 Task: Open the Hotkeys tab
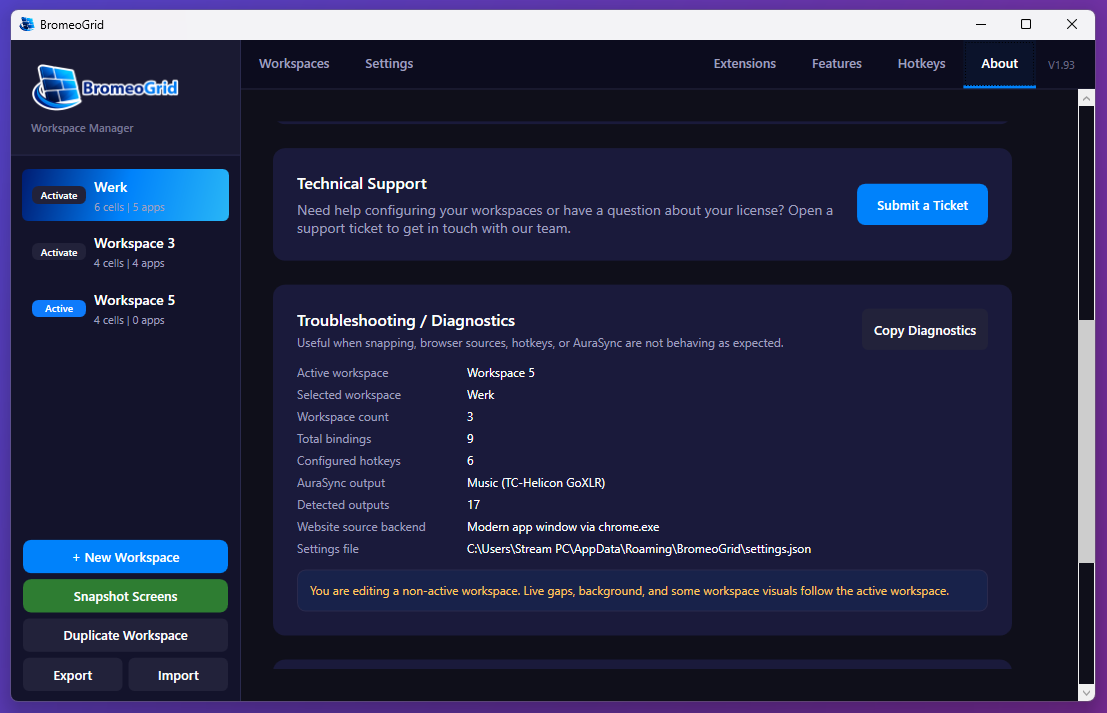pyautogui.click(x=921, y=64)
